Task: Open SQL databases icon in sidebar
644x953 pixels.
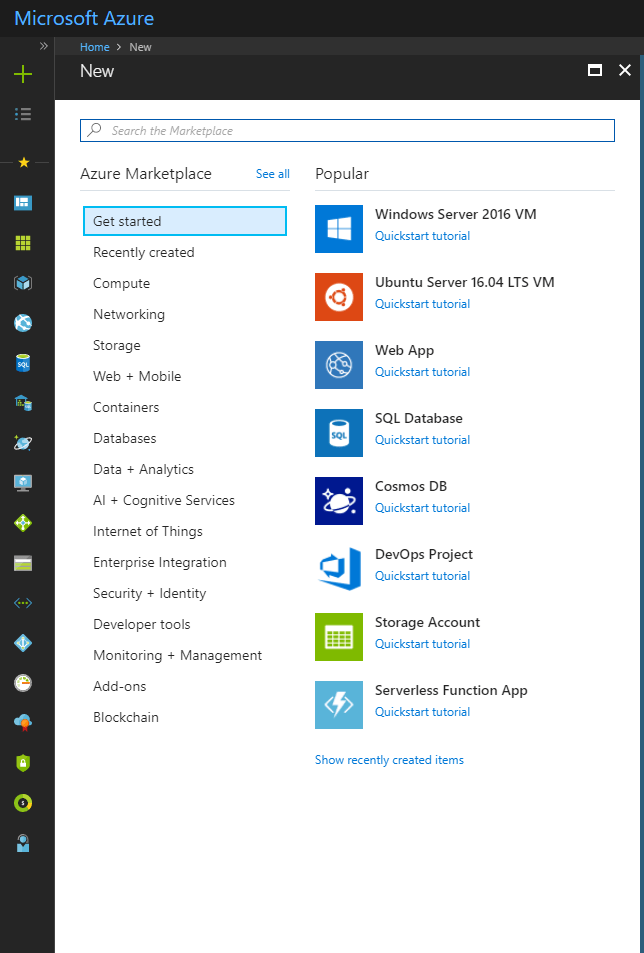Action: coord(23,363)
